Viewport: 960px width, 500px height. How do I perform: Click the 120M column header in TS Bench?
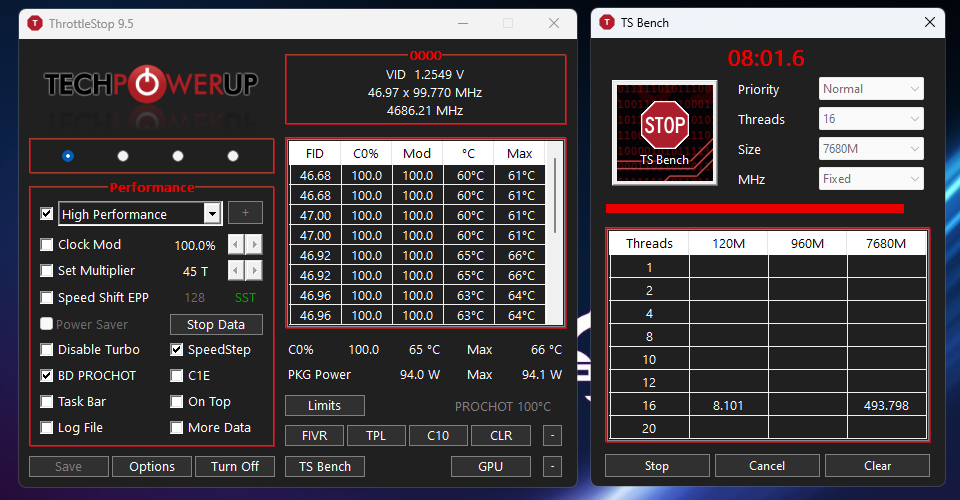(x=729, y=244)
